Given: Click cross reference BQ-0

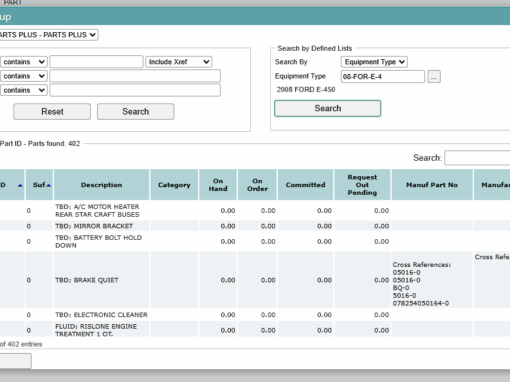Looking at the screenshot, I should pos(401,288).
